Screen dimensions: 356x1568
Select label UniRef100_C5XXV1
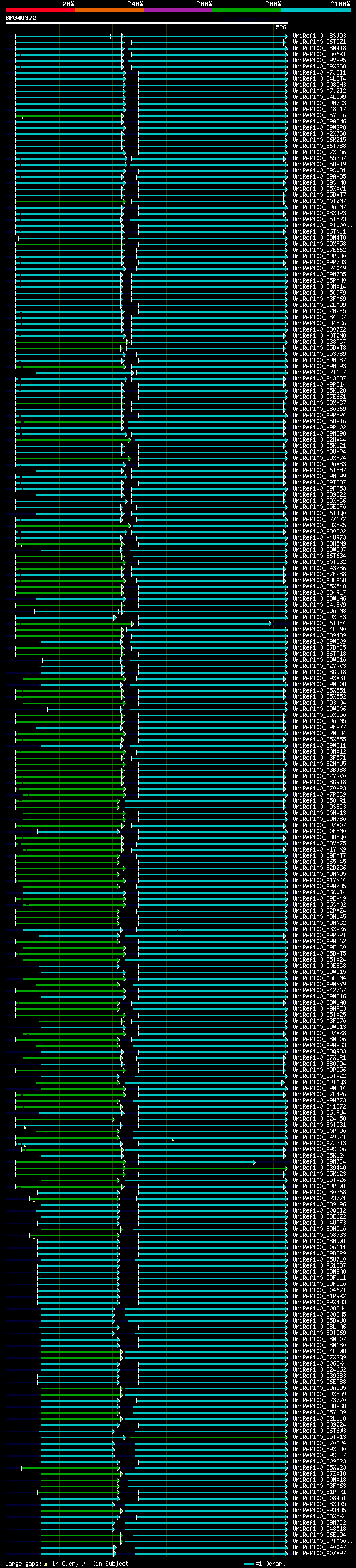click(319, 189)
